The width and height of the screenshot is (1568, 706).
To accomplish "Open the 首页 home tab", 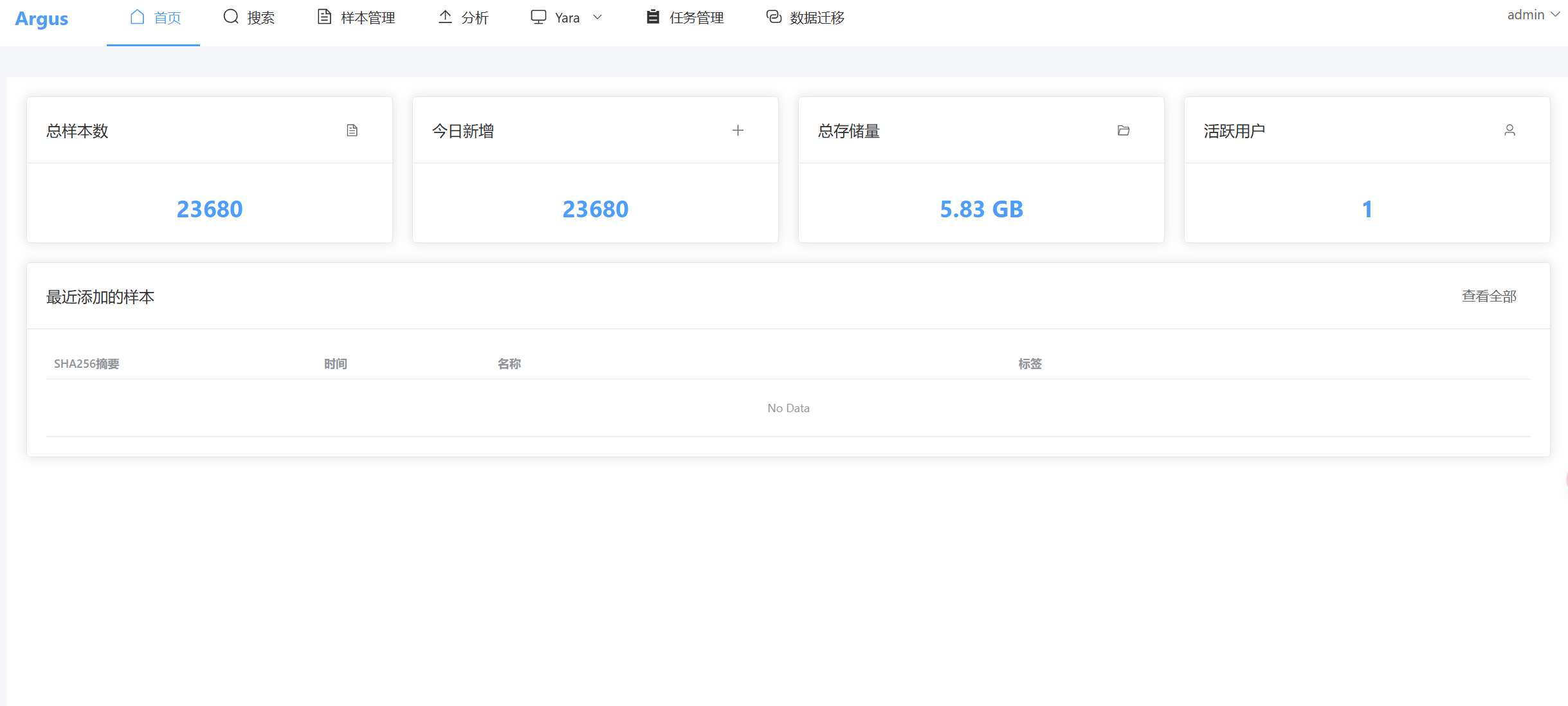I will click(155, 18).
